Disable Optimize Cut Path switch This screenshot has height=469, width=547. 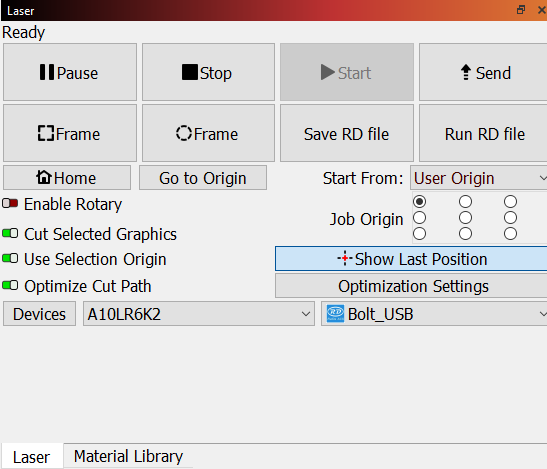10,285
